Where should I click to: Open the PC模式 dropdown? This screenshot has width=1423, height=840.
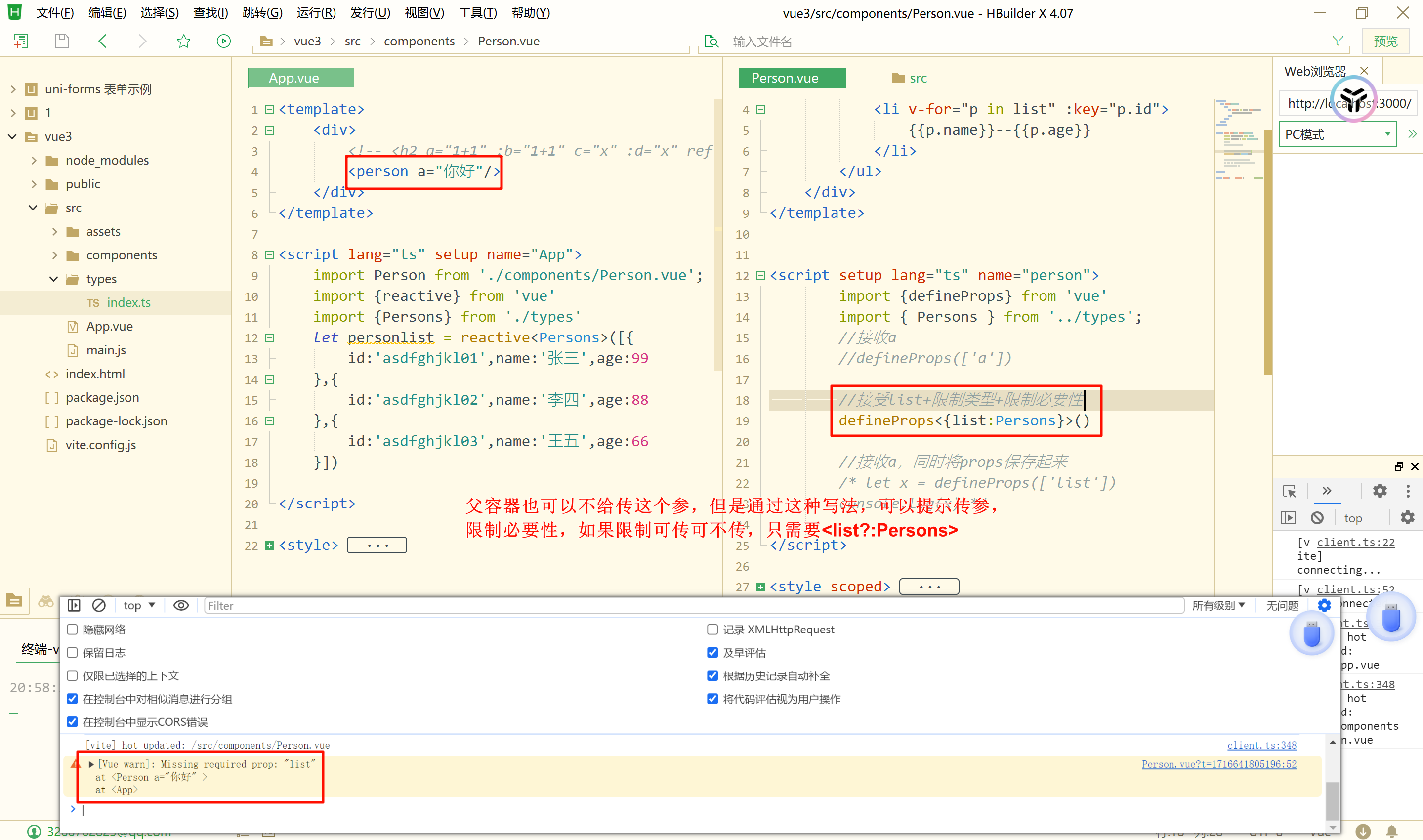point(1337,135)
